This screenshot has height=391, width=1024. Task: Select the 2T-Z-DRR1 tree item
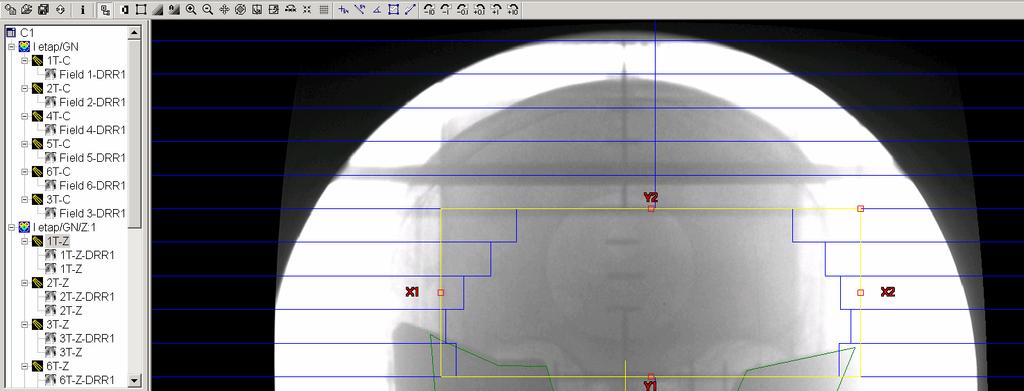tap(87, 296)
